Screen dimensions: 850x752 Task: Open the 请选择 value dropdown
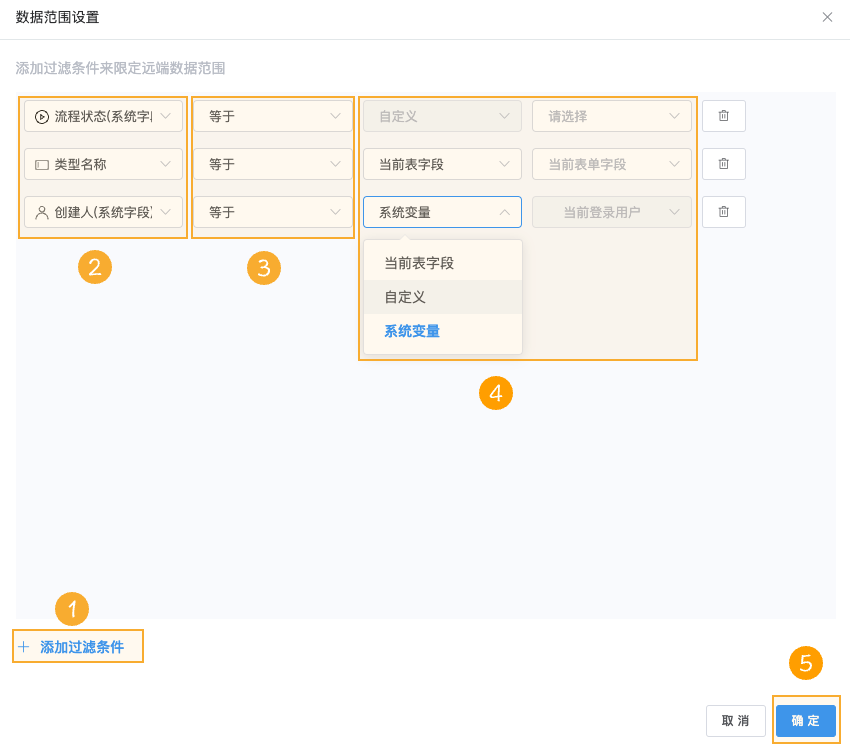[612, 116]
